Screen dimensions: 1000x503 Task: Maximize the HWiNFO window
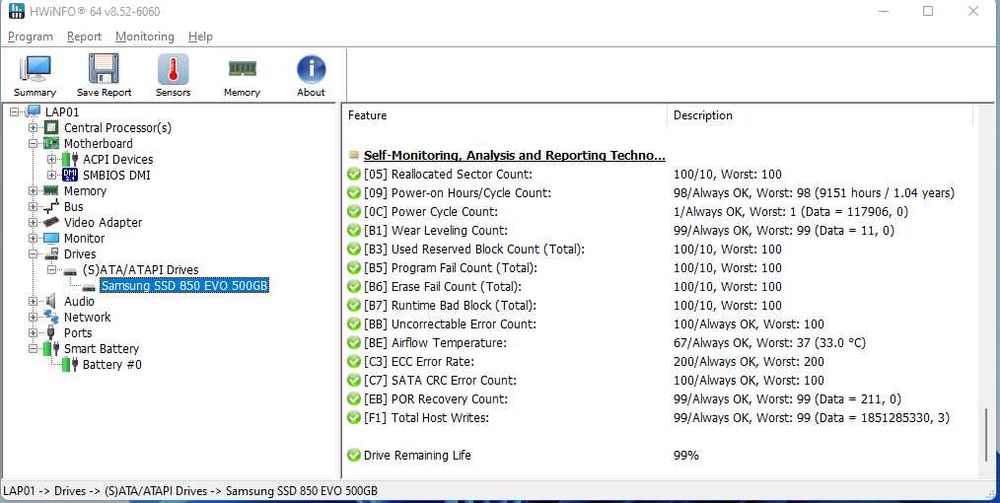pyautogui.click(x=929, y=11)
